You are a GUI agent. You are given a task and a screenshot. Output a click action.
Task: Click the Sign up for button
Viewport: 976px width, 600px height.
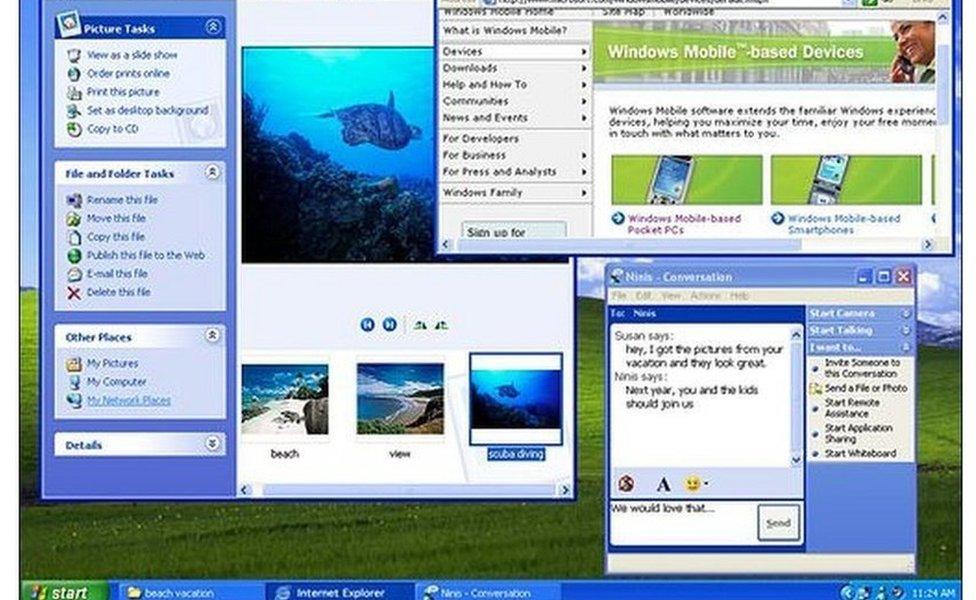pyautogui.click(x=514, y=230)
